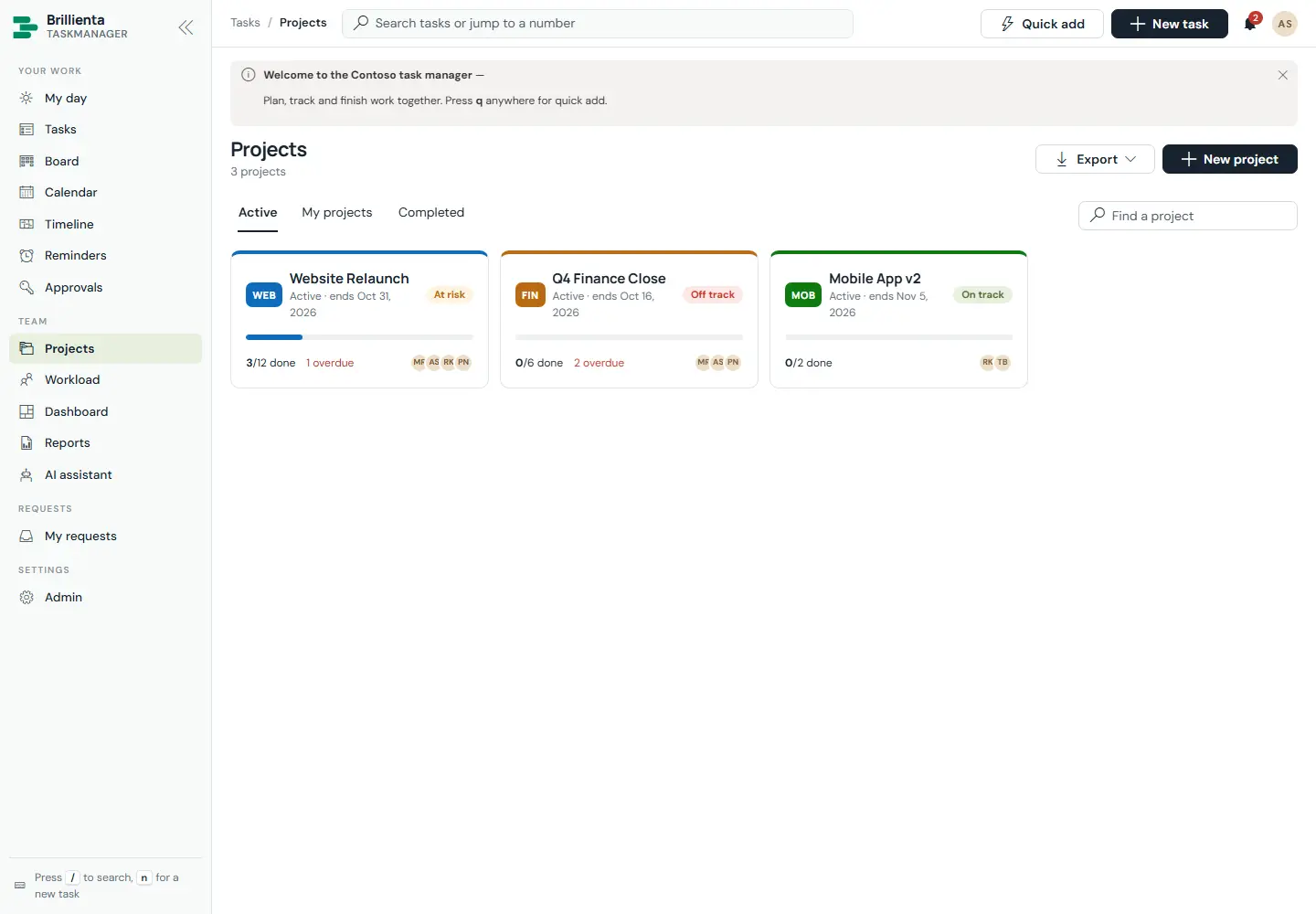
Task: Open Reminders in the sidebar
Action: 105,255
